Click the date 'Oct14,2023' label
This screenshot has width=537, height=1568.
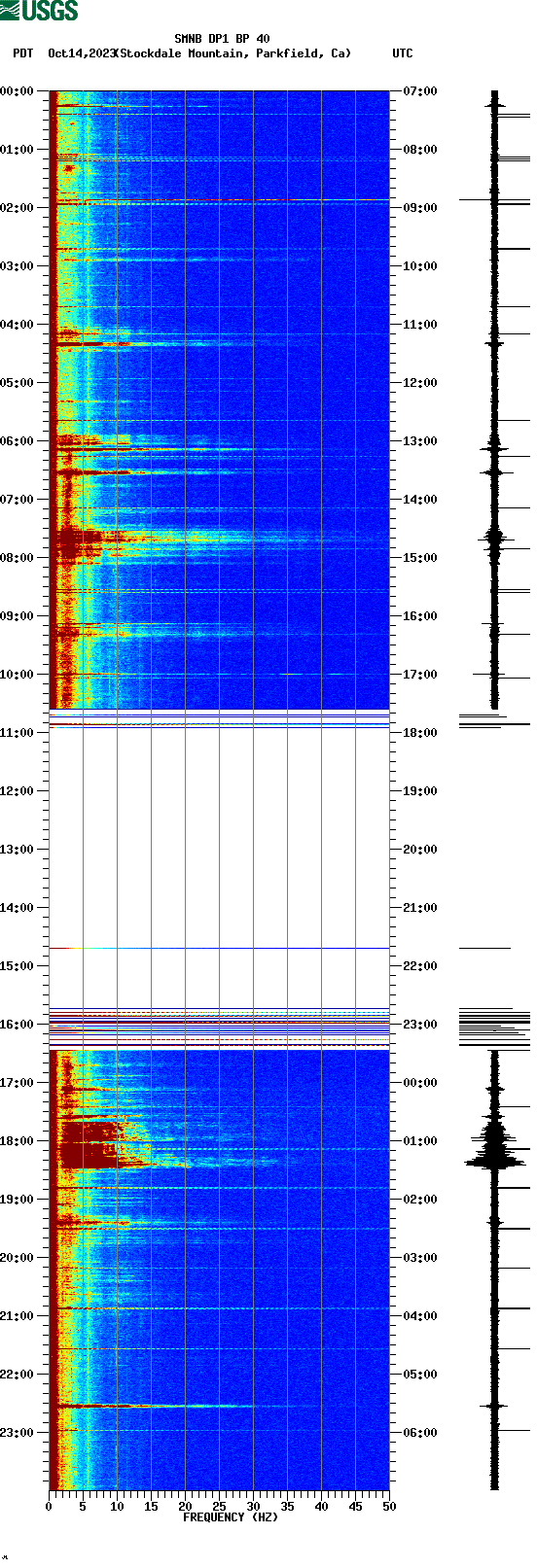pos(82,53)
